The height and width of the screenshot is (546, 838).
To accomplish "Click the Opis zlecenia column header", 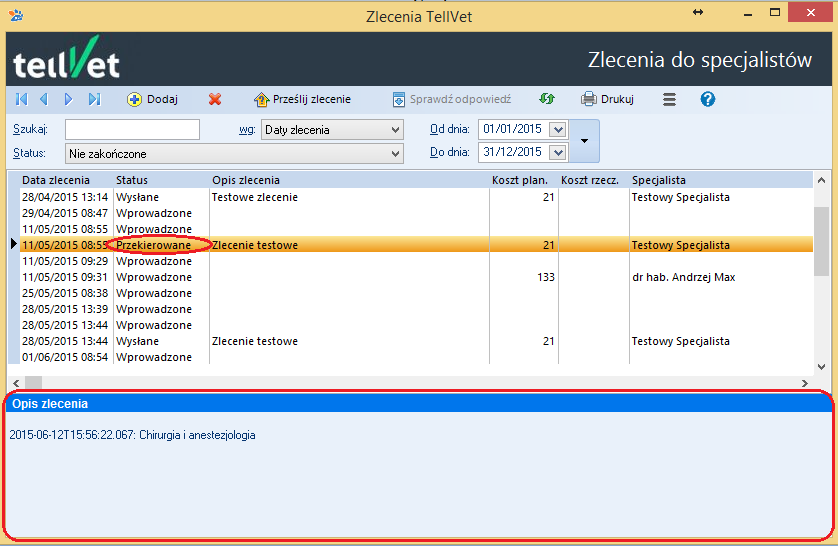I will tap(246, 180).
